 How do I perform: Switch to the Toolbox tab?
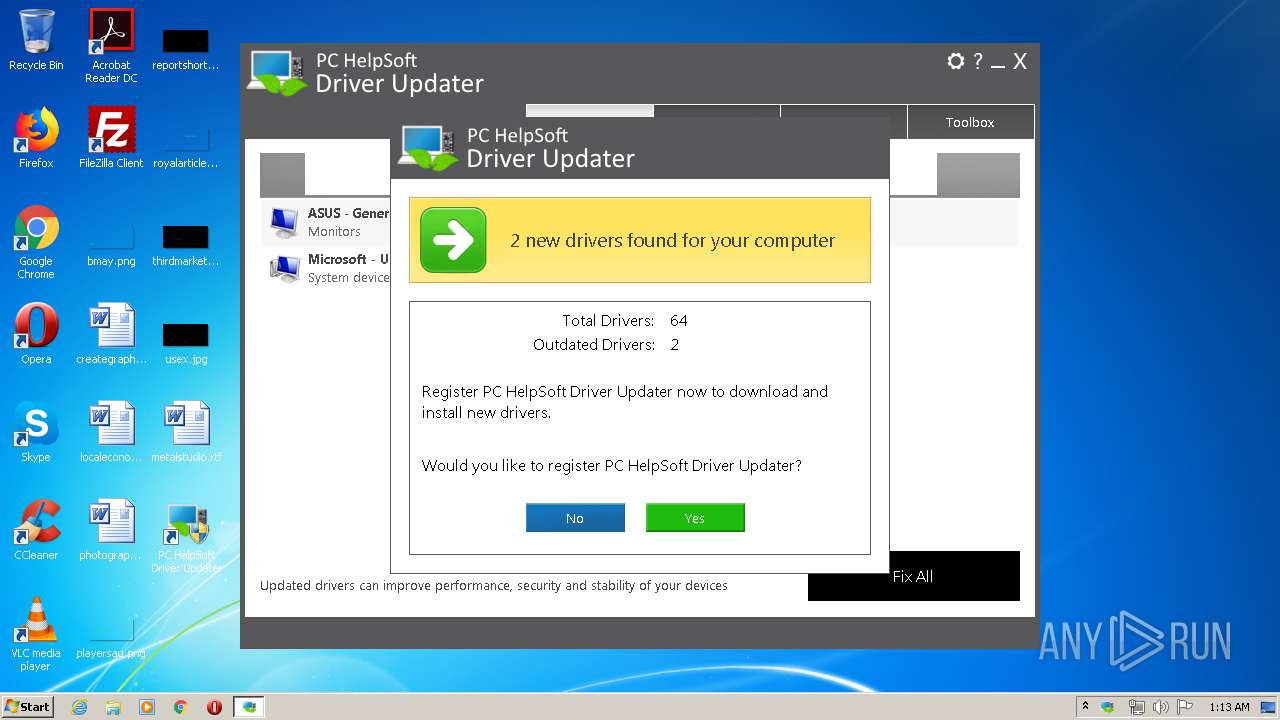point(970,122)
